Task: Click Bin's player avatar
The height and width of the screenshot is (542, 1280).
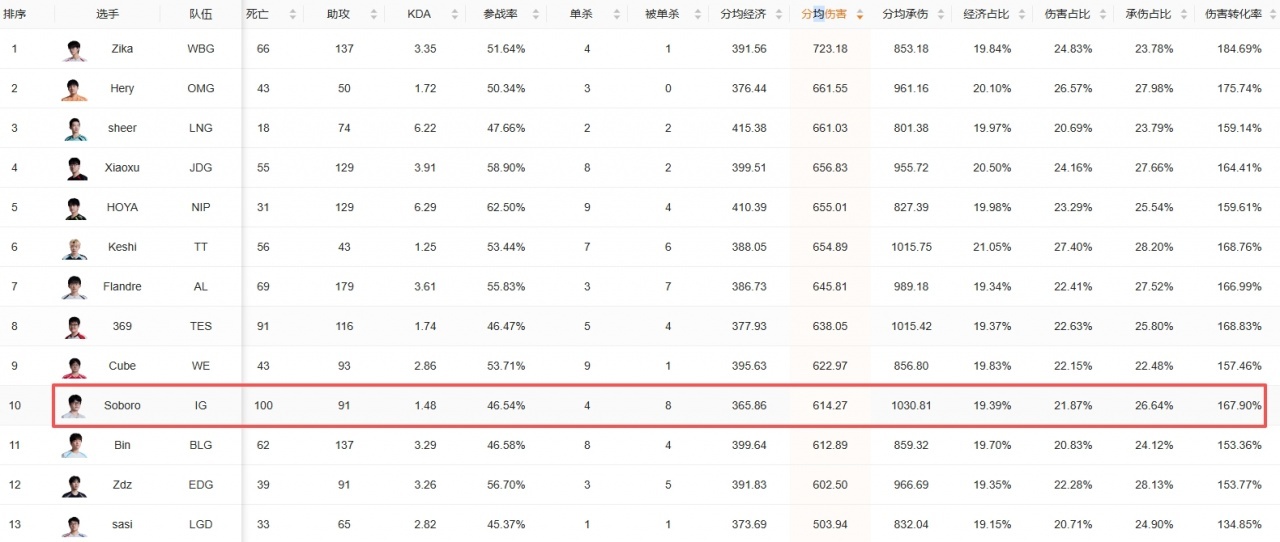Action: pyautogui.click(x=74, y=445)
